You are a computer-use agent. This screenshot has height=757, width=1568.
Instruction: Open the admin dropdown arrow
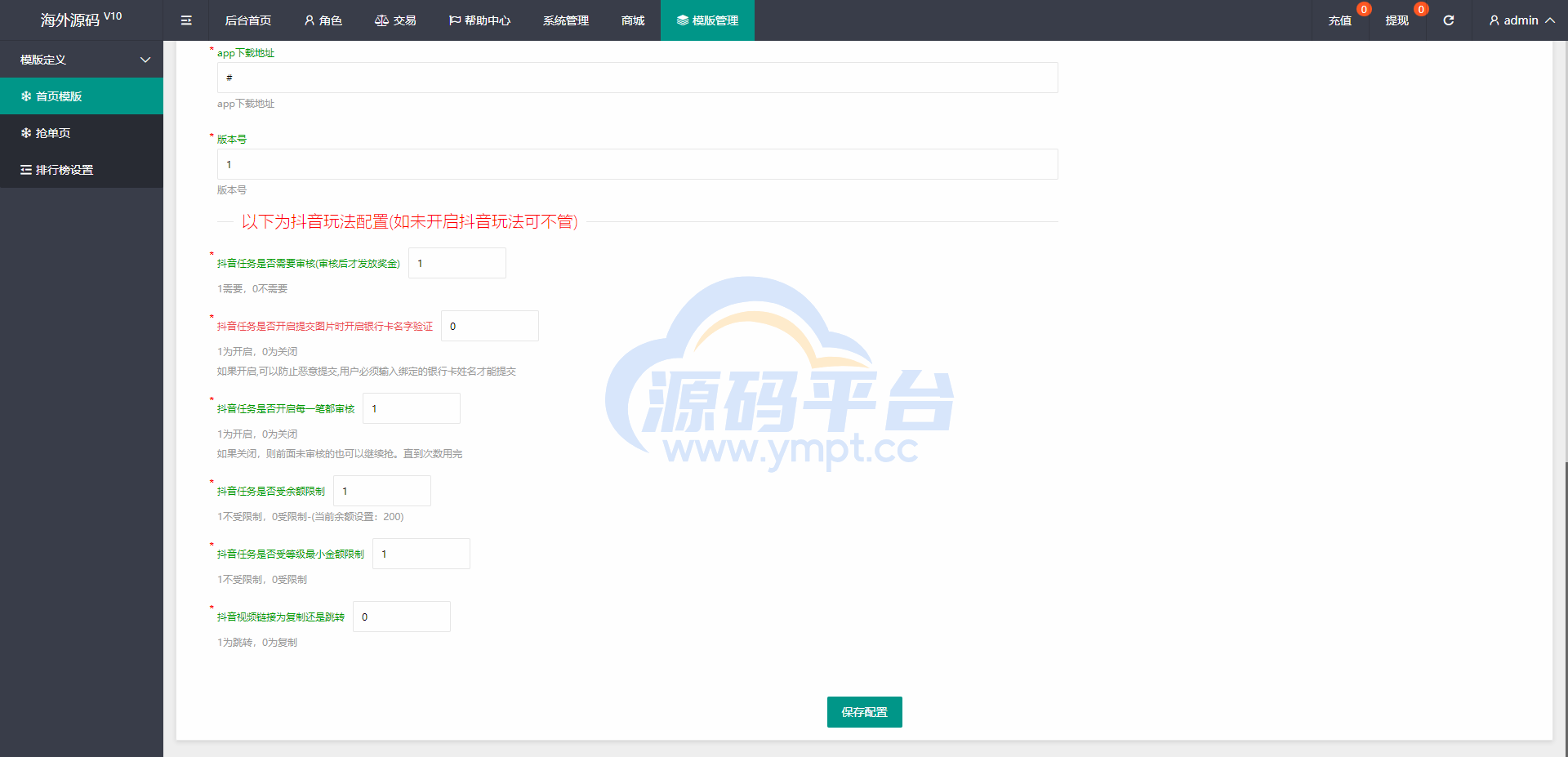[x=1550, y=20]
